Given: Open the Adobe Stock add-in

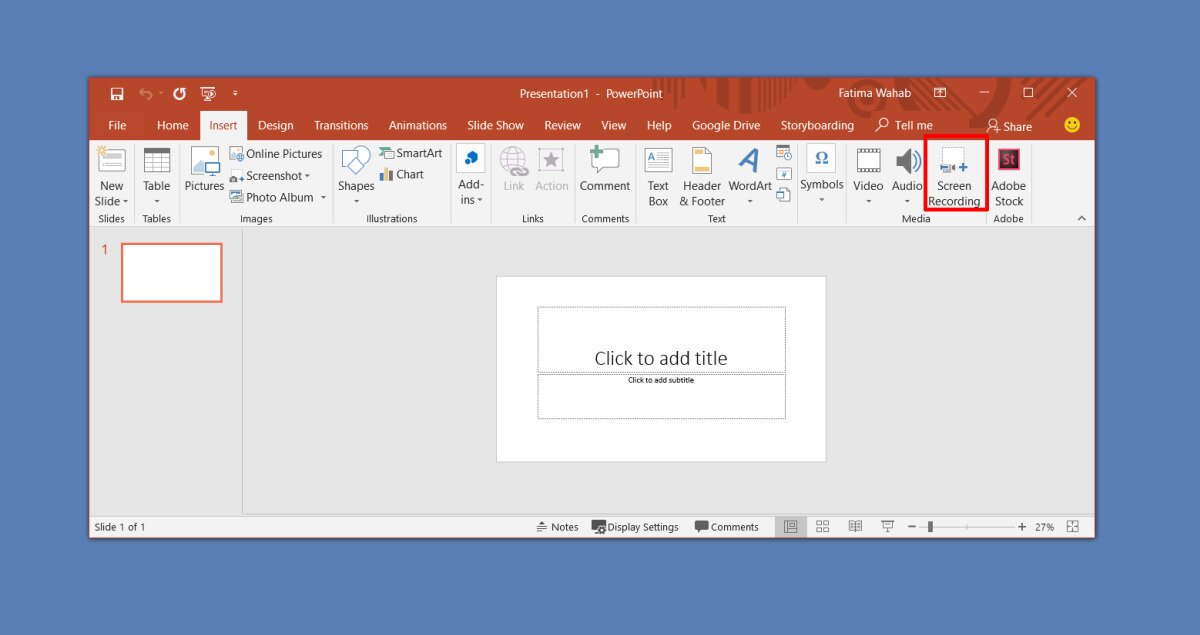Looking at the screenshot, I should click(x=1008, y=162).
